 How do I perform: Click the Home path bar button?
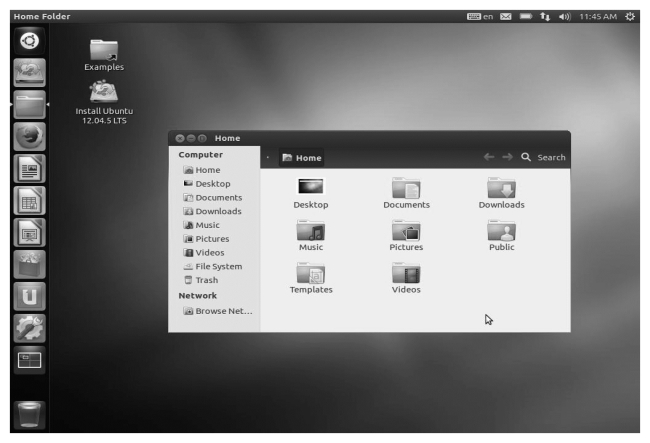302,158
